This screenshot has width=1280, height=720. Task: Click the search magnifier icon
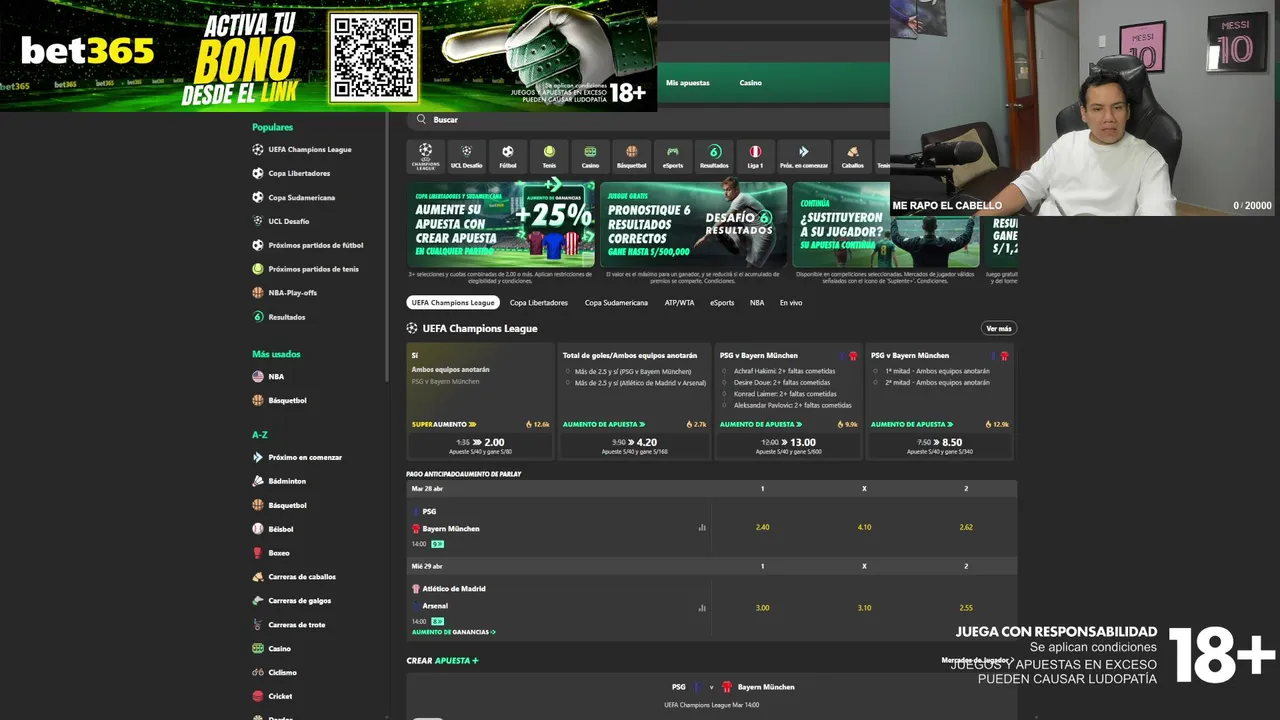coord(422,120)
